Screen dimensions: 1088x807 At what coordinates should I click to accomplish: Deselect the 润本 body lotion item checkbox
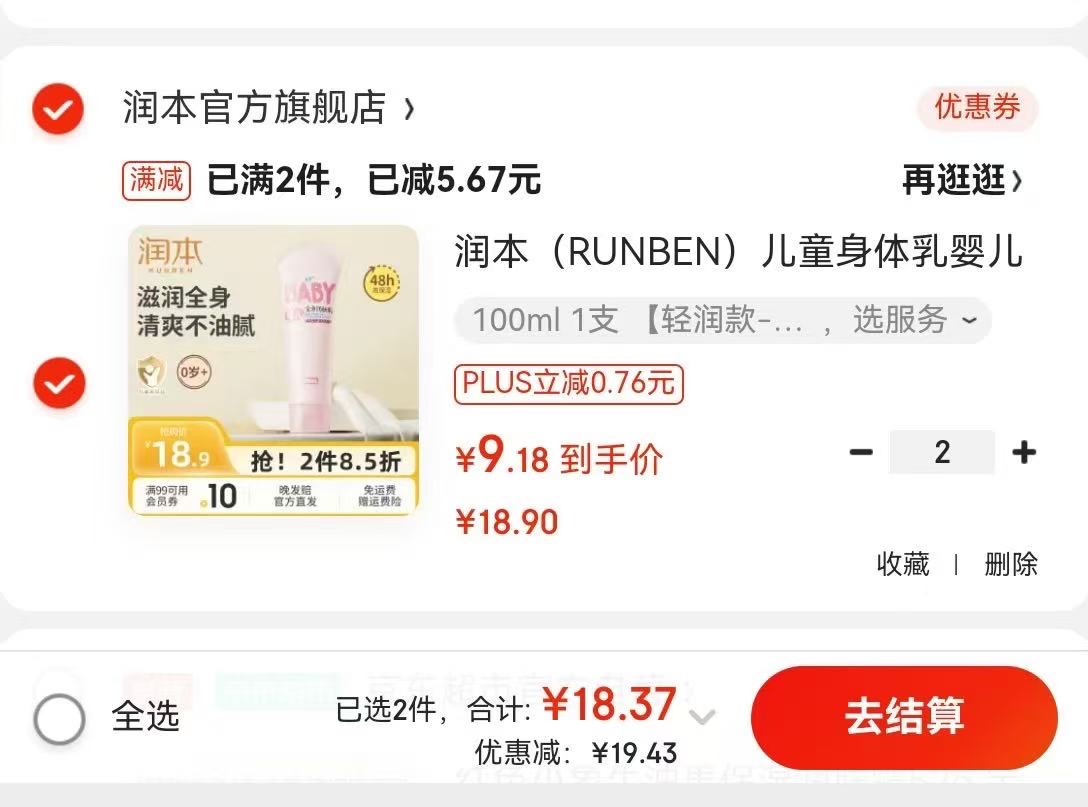(60, 382)
